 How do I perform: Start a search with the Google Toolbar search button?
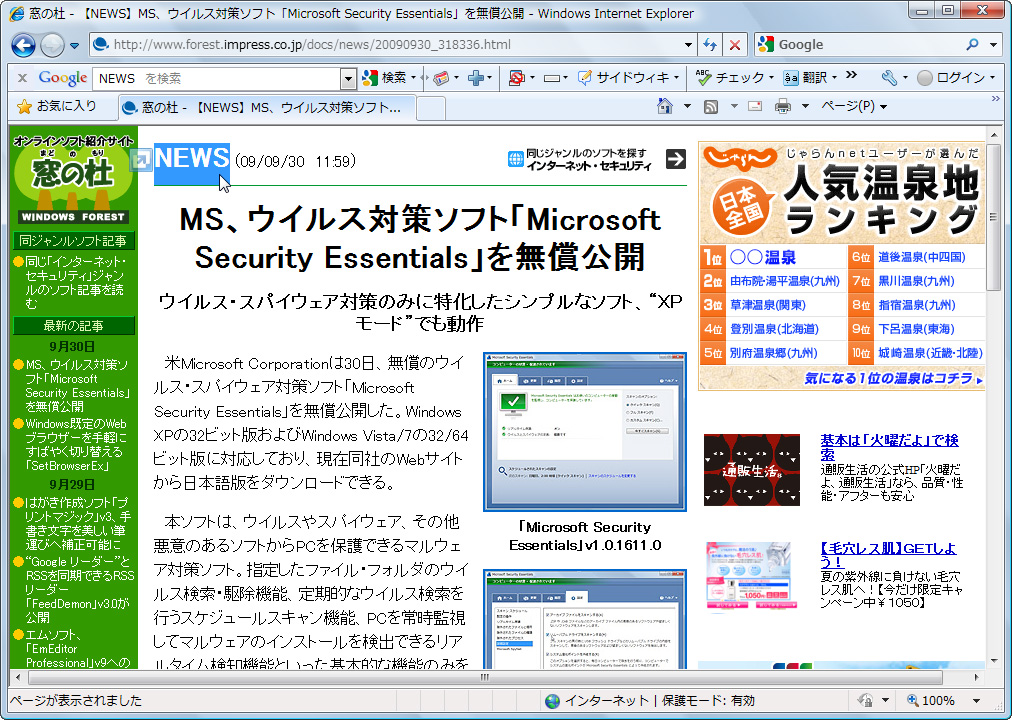coord(388,77)
